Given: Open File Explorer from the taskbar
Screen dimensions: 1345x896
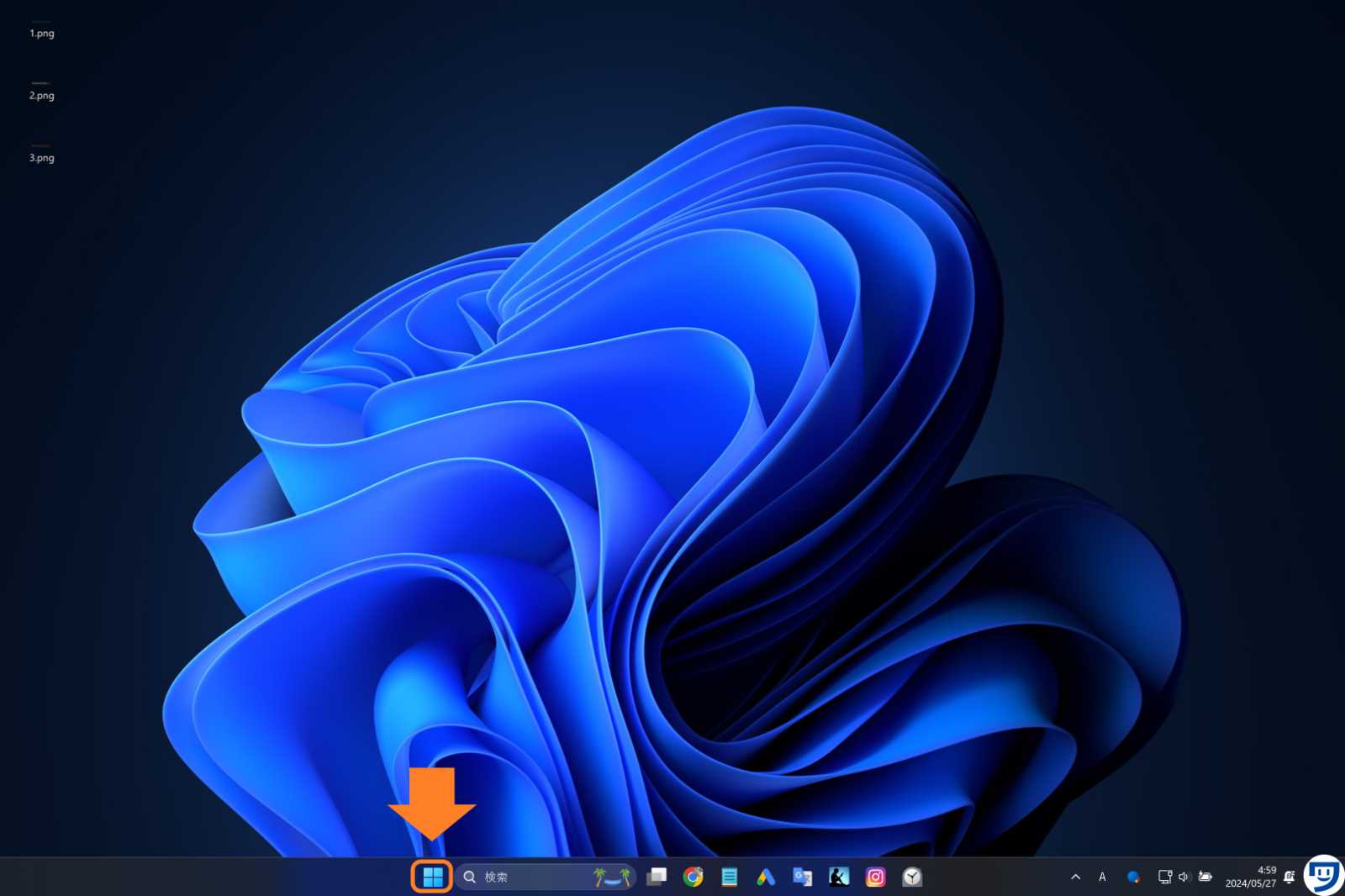Looking at the screenshot, I should (657, 877).
